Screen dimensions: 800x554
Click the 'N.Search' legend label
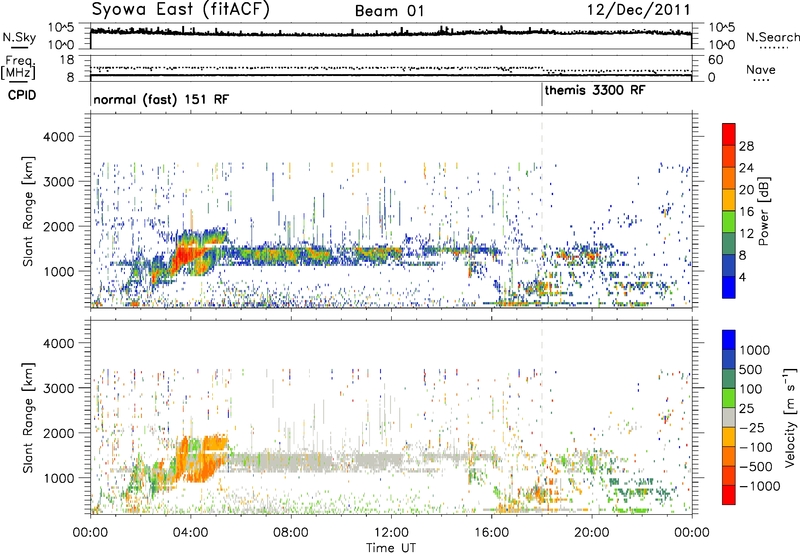coord(772,37)
